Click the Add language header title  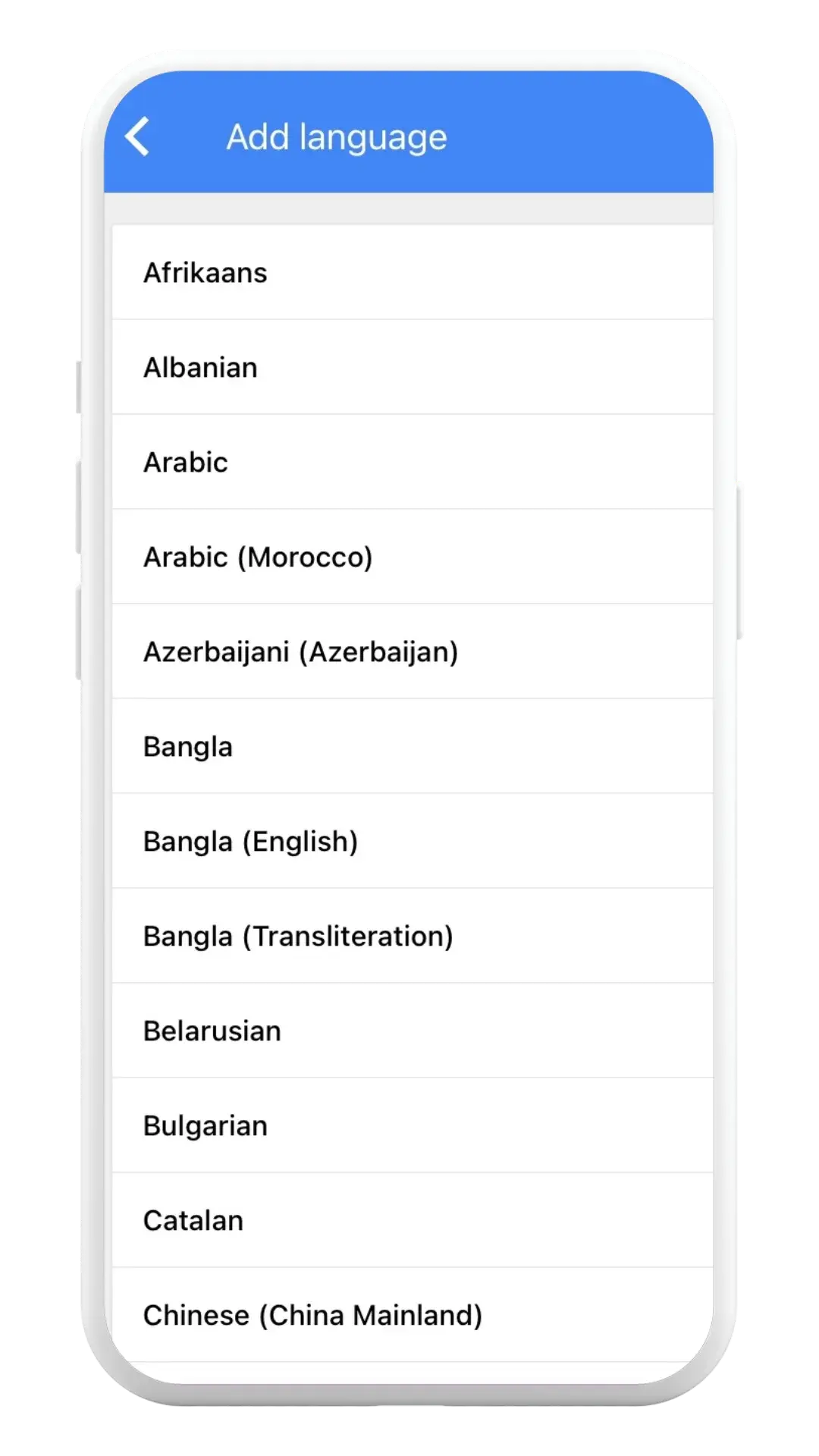coord(337,137)
